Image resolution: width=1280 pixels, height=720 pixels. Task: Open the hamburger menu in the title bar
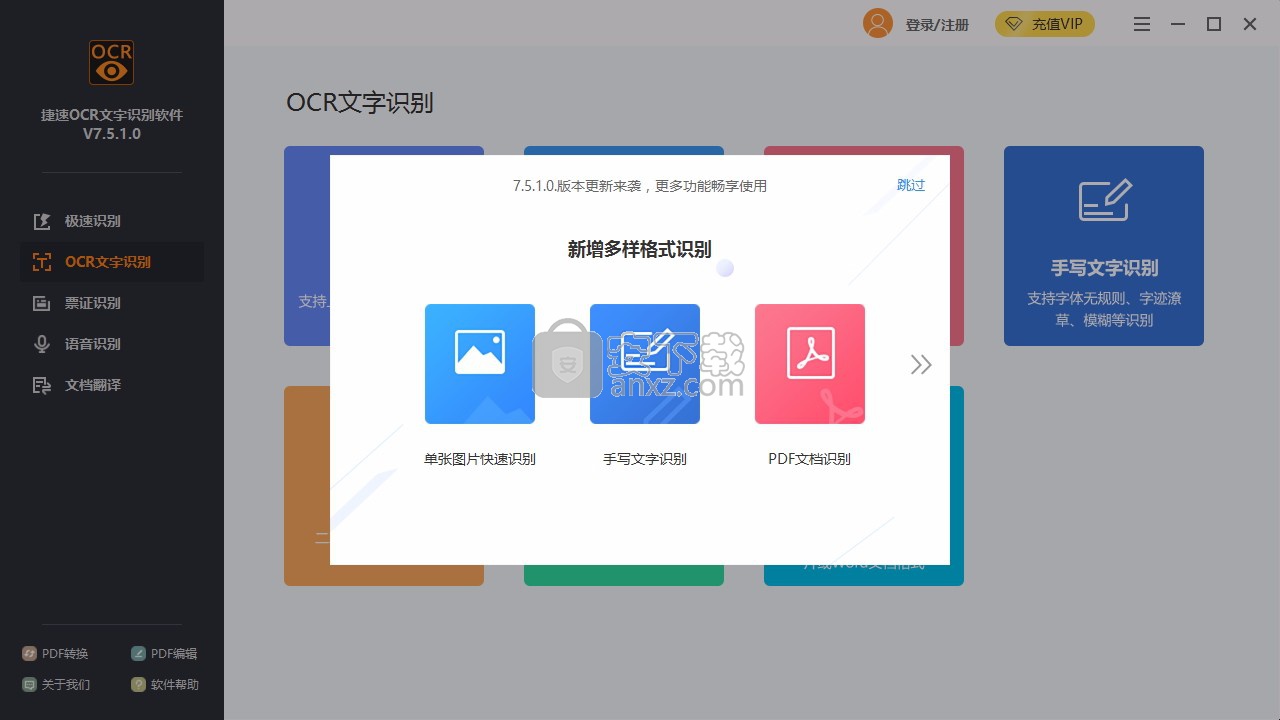(x=1142, y=24)
